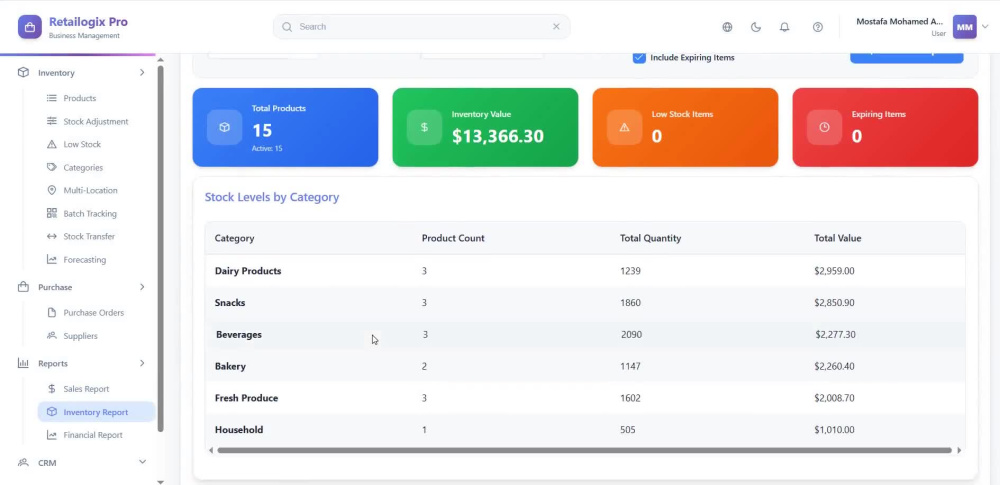
Task: Open the user account dropdown arrow
Action: pyautogui.click(x=985, y=27)
